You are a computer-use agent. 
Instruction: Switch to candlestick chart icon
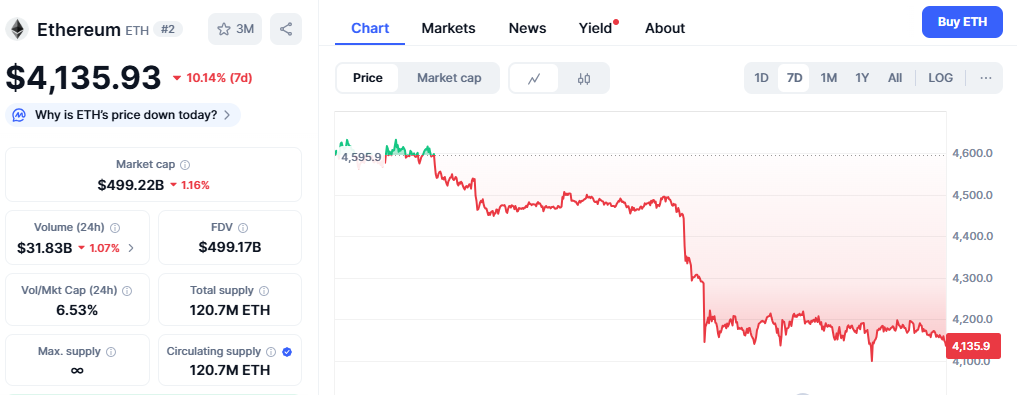click(x=584, y=78)
